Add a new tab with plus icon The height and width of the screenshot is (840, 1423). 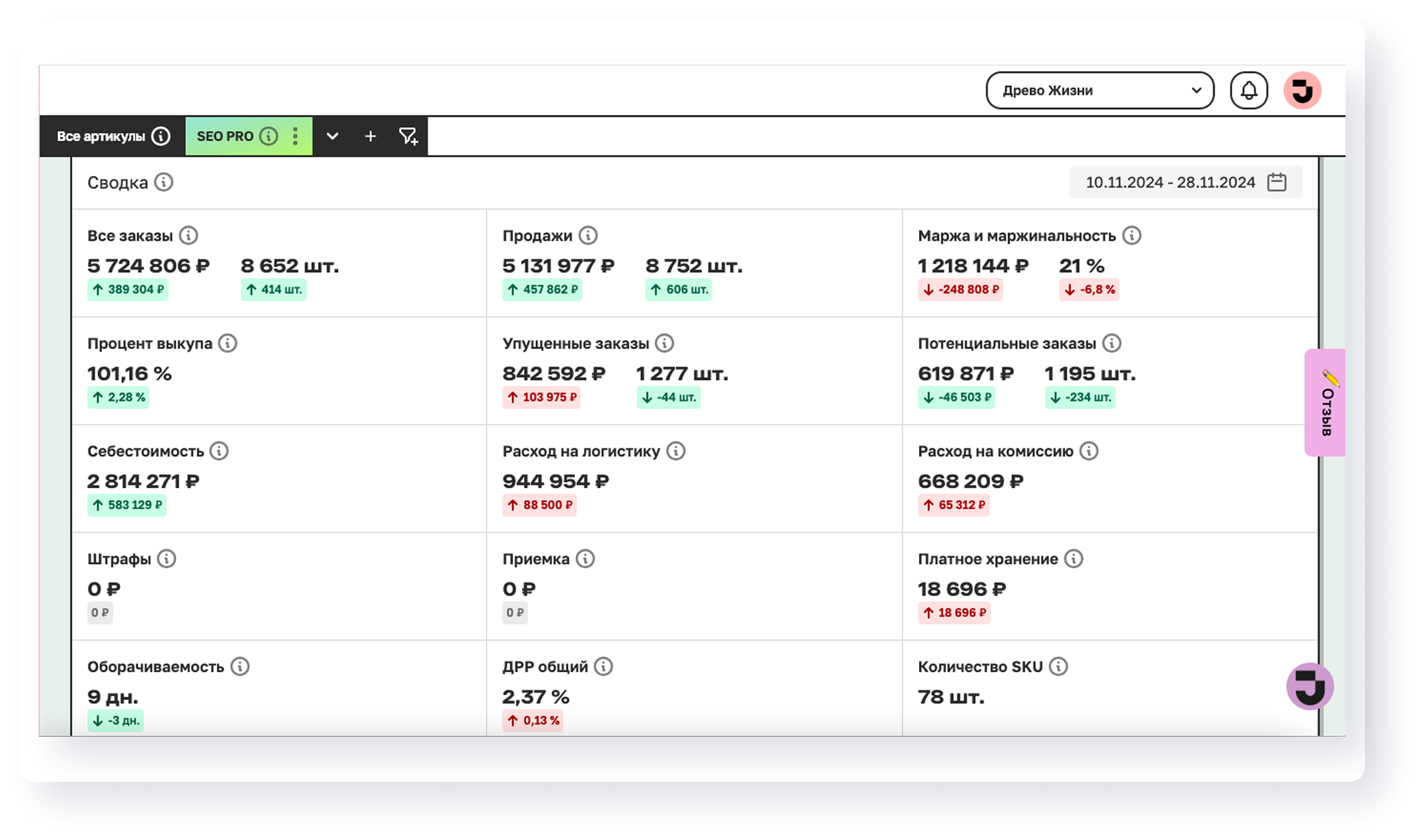tap(370, 136)
